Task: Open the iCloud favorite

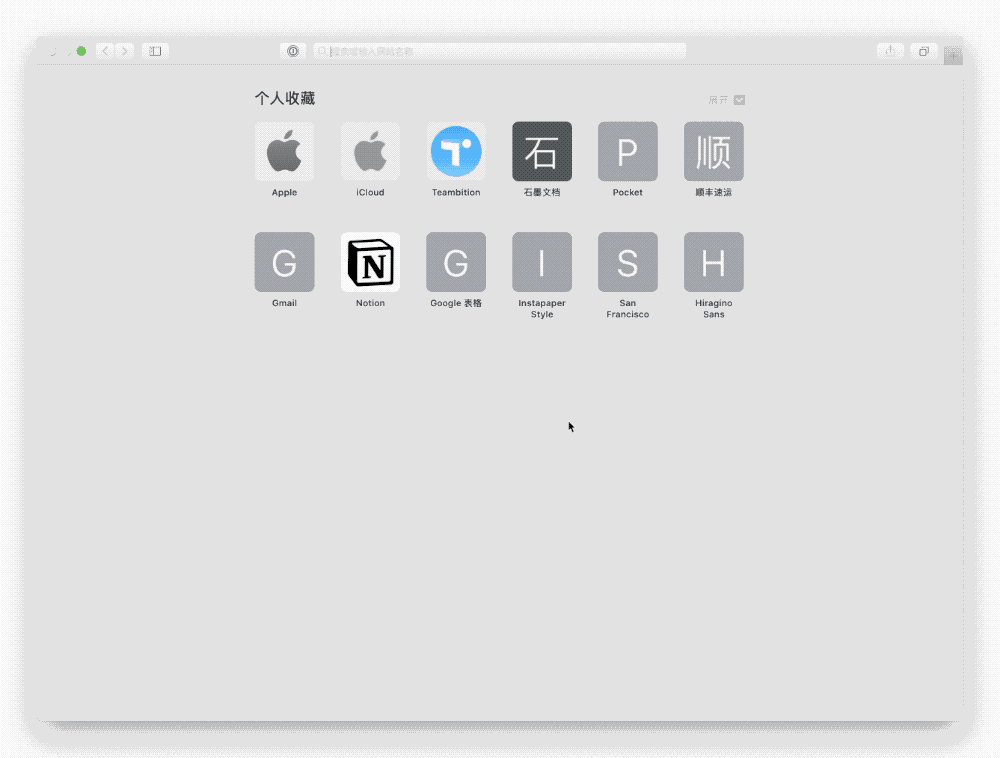Action: pyautogui.click(x=370, y=152)
